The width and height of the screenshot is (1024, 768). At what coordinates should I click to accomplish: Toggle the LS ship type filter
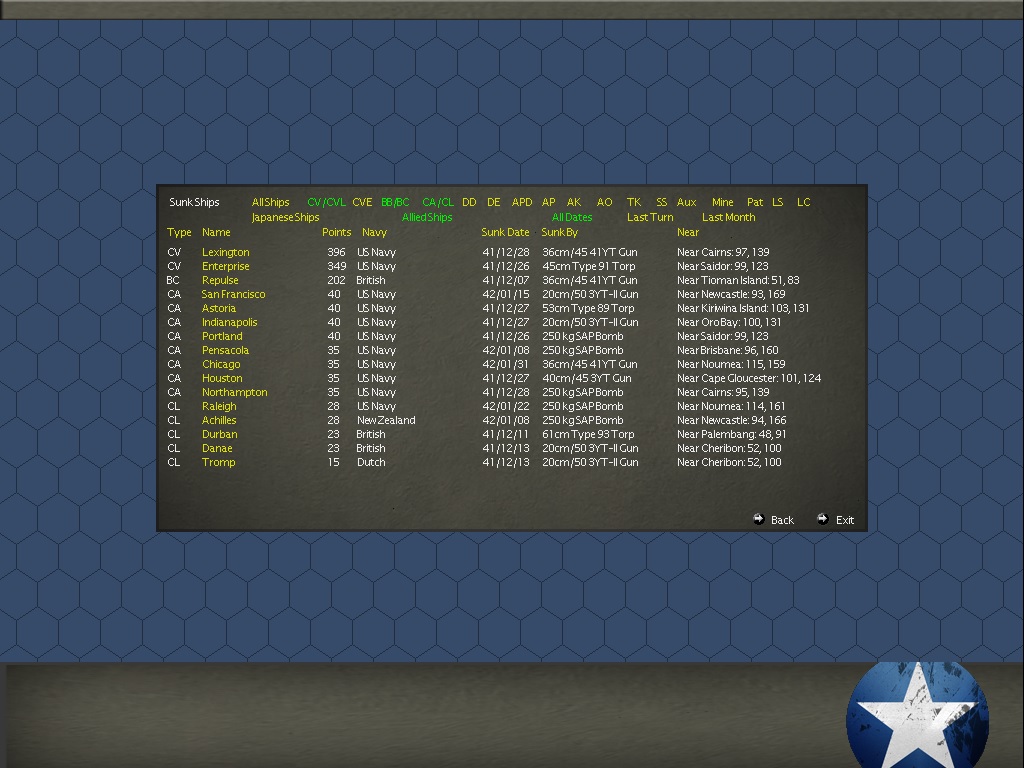point(778,202)
